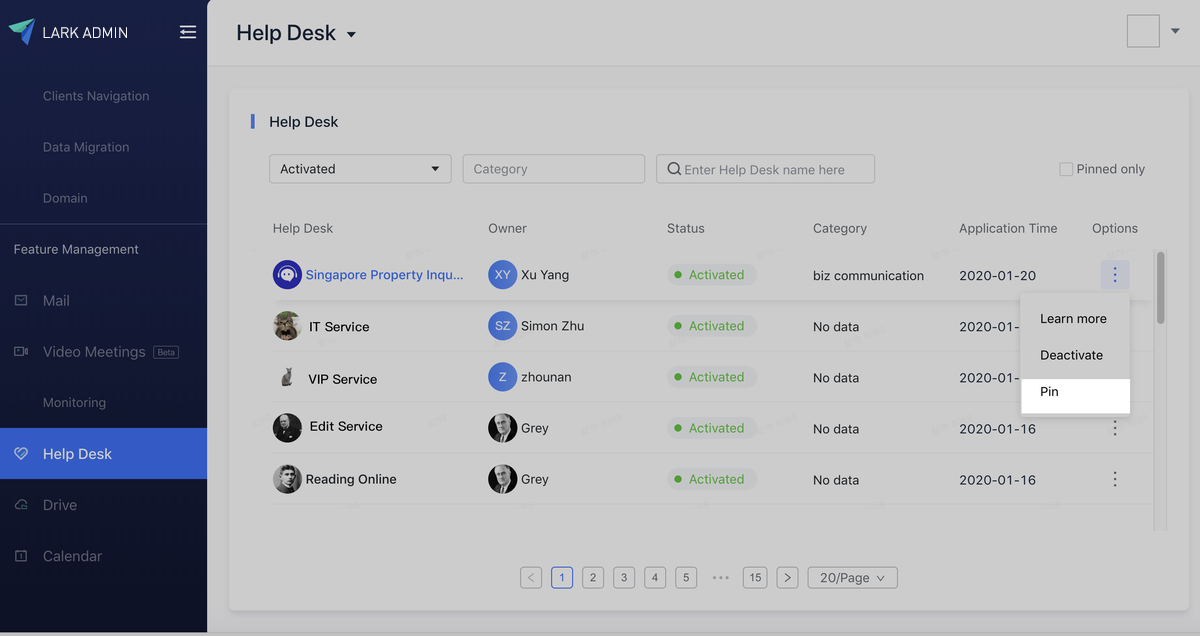Click the Category filter input field
Image resolution: width=1200 pixels, height=636 pixels.
553,169
